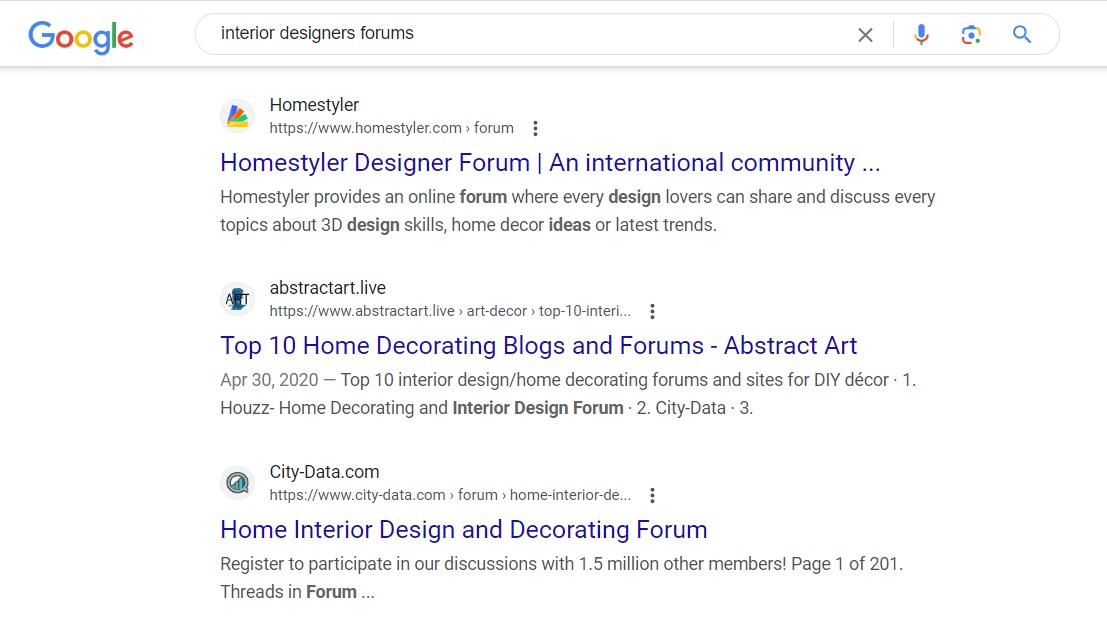Open 'Home Interior Design and Decorating Forum' link
Viewport: 1107px width, 622px height.
[464, 530]
